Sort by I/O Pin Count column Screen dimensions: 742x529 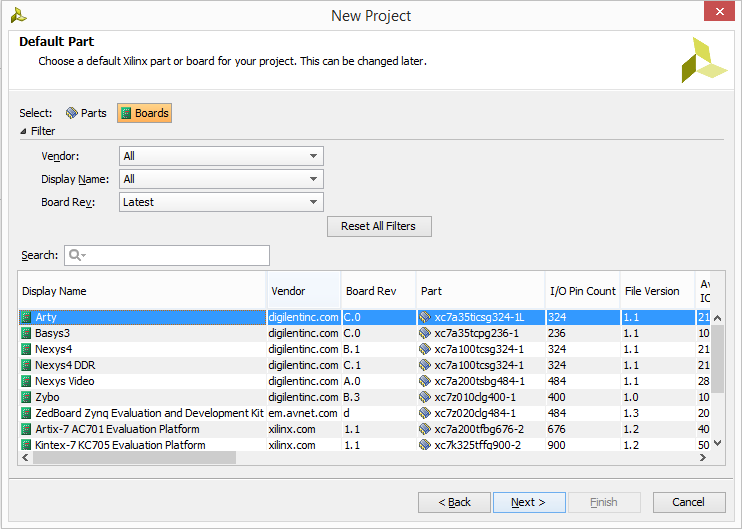(583, 291)
